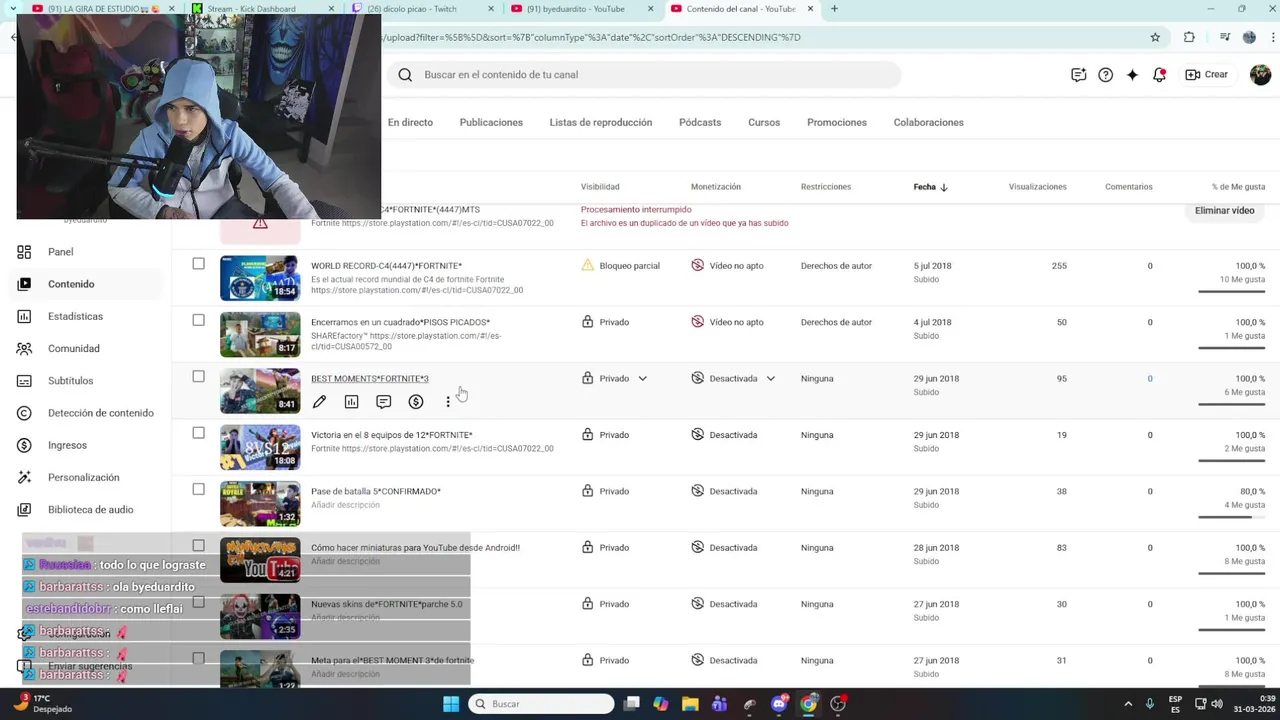Select checkbox for BEST MOMENTS*FORTNITE*3 video
This screenshot has height=720, width=1280.
pos(198,377)
